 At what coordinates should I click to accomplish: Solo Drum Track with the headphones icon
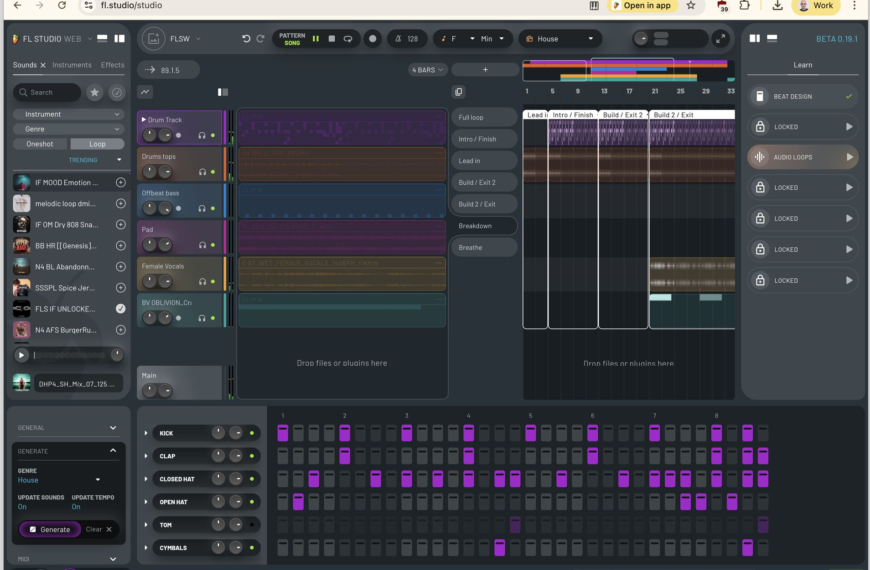[x=202, y=135]
